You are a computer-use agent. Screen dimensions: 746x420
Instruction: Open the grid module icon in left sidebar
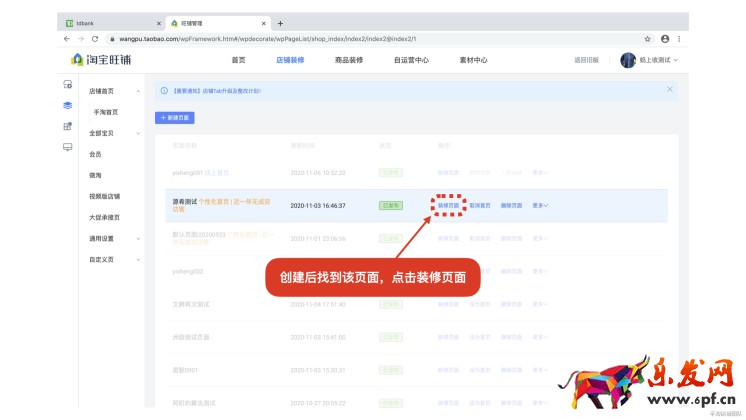[x=68, y=126]
